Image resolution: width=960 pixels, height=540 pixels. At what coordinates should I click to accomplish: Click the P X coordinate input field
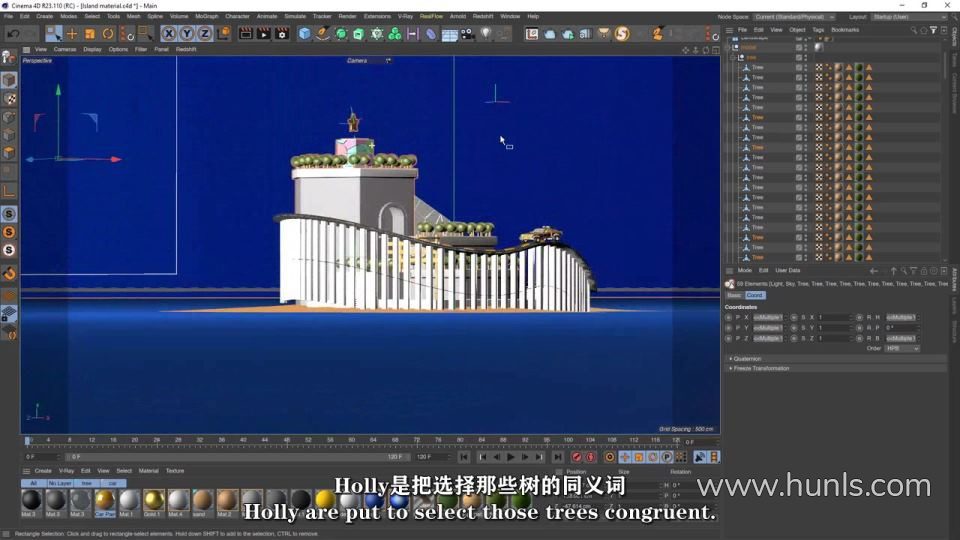(768, 318)
